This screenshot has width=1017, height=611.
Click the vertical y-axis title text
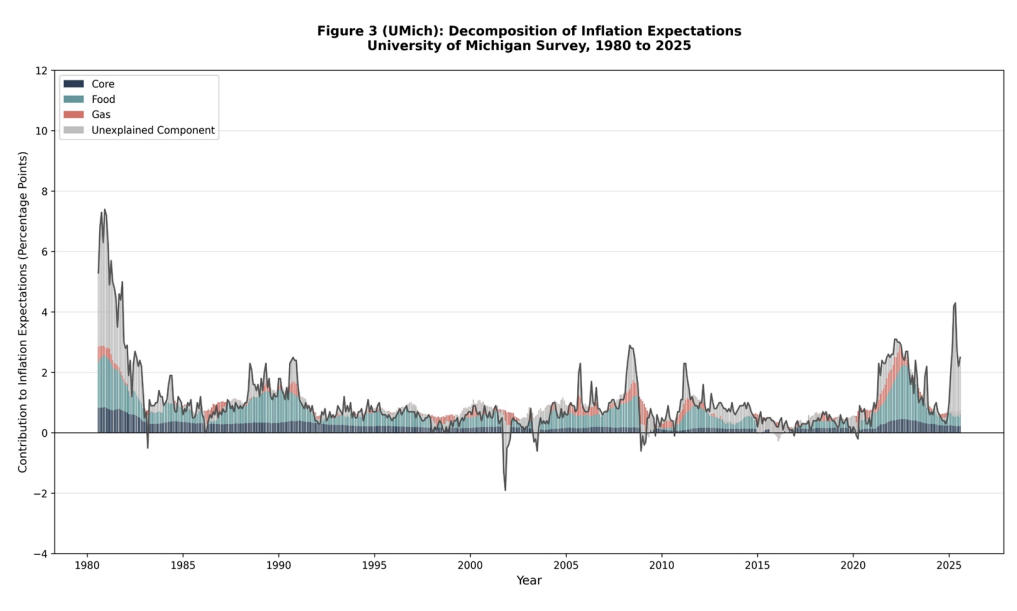(23, 312)
